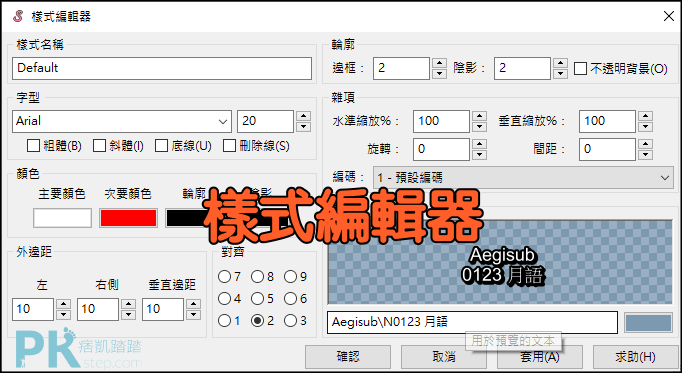Image resolution: width=682 pixels, height=373 pixels.
Task: Edit the preview text field Aegisub\N0123
Action: tap(472, 323)
